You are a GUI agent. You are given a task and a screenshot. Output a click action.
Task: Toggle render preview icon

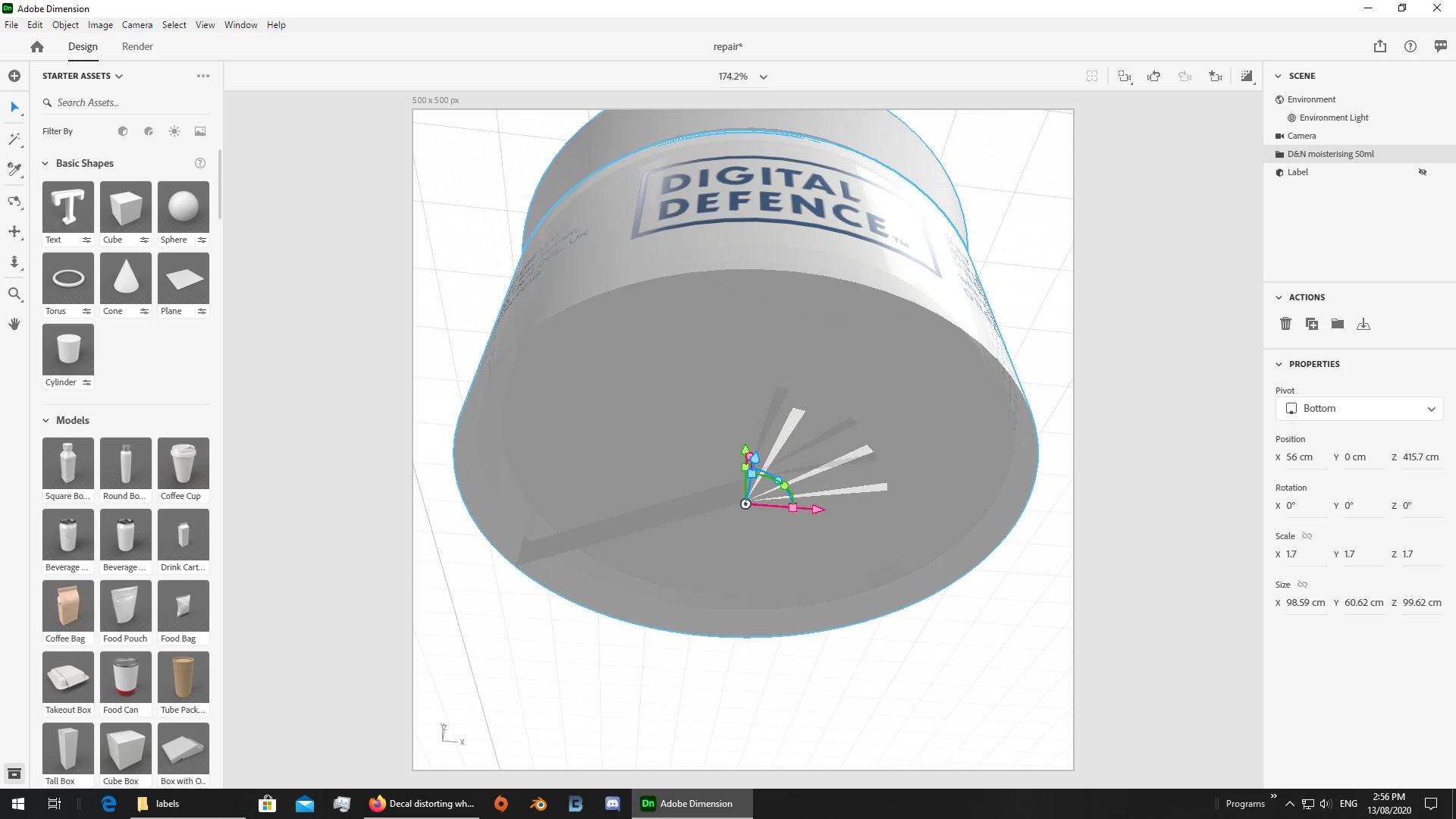(1246, 76)
